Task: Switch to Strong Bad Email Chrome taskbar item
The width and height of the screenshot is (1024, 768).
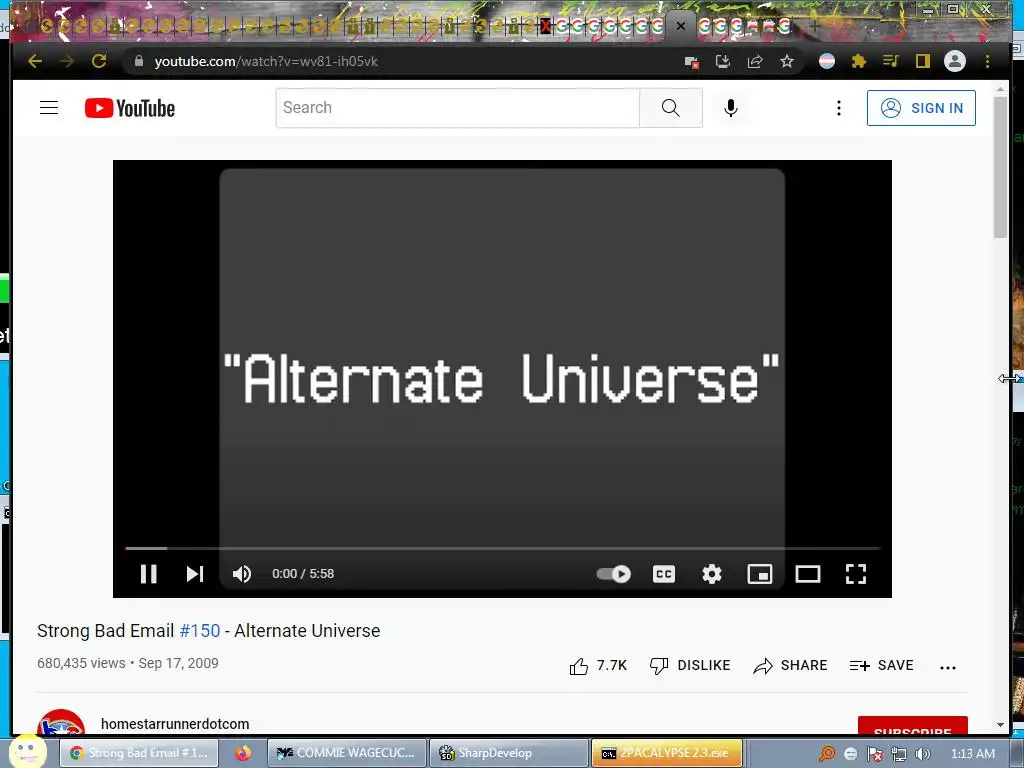Action: click(x=140, y=753)
